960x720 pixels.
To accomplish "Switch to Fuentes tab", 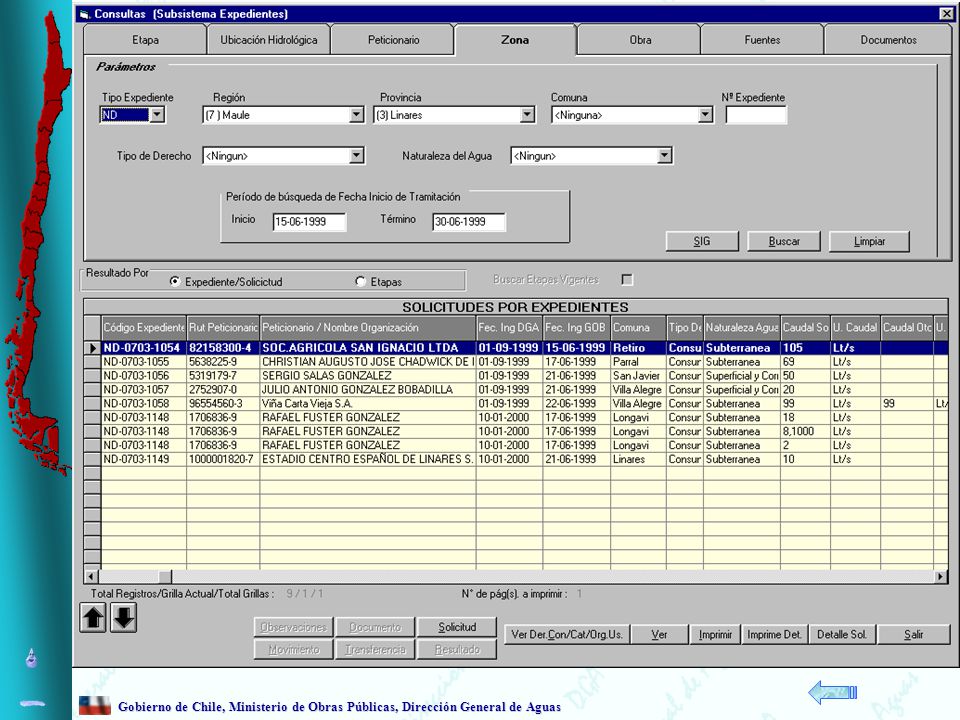I will 762,40.
